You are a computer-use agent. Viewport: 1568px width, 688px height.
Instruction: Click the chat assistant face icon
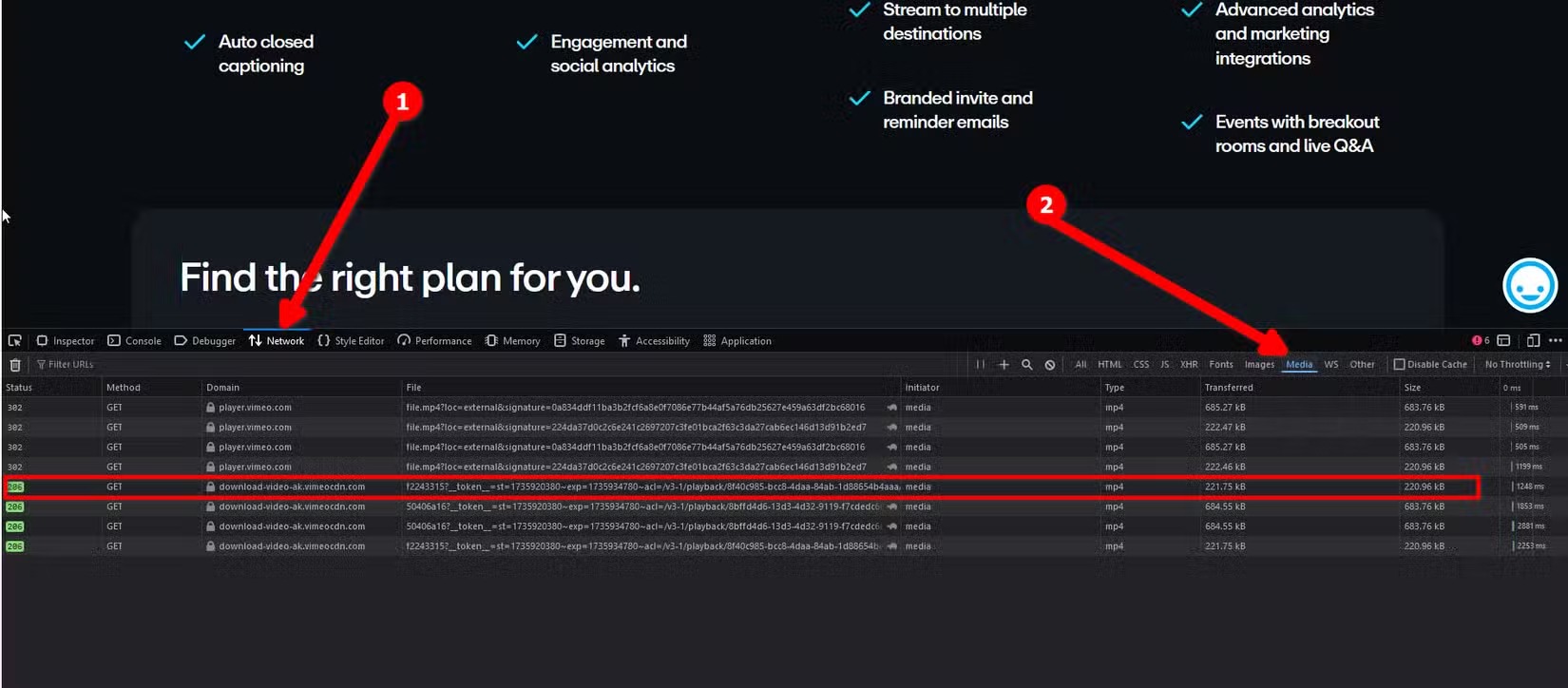coord(1529,285)
